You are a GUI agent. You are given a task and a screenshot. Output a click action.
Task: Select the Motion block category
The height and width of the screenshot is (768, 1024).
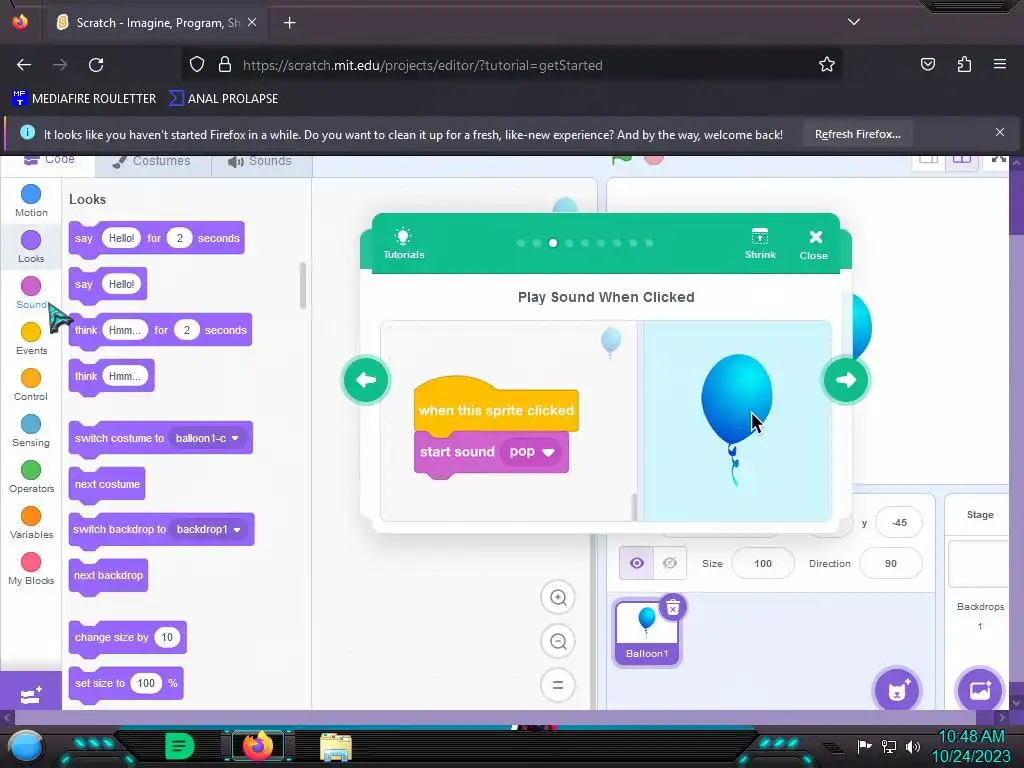31,200
